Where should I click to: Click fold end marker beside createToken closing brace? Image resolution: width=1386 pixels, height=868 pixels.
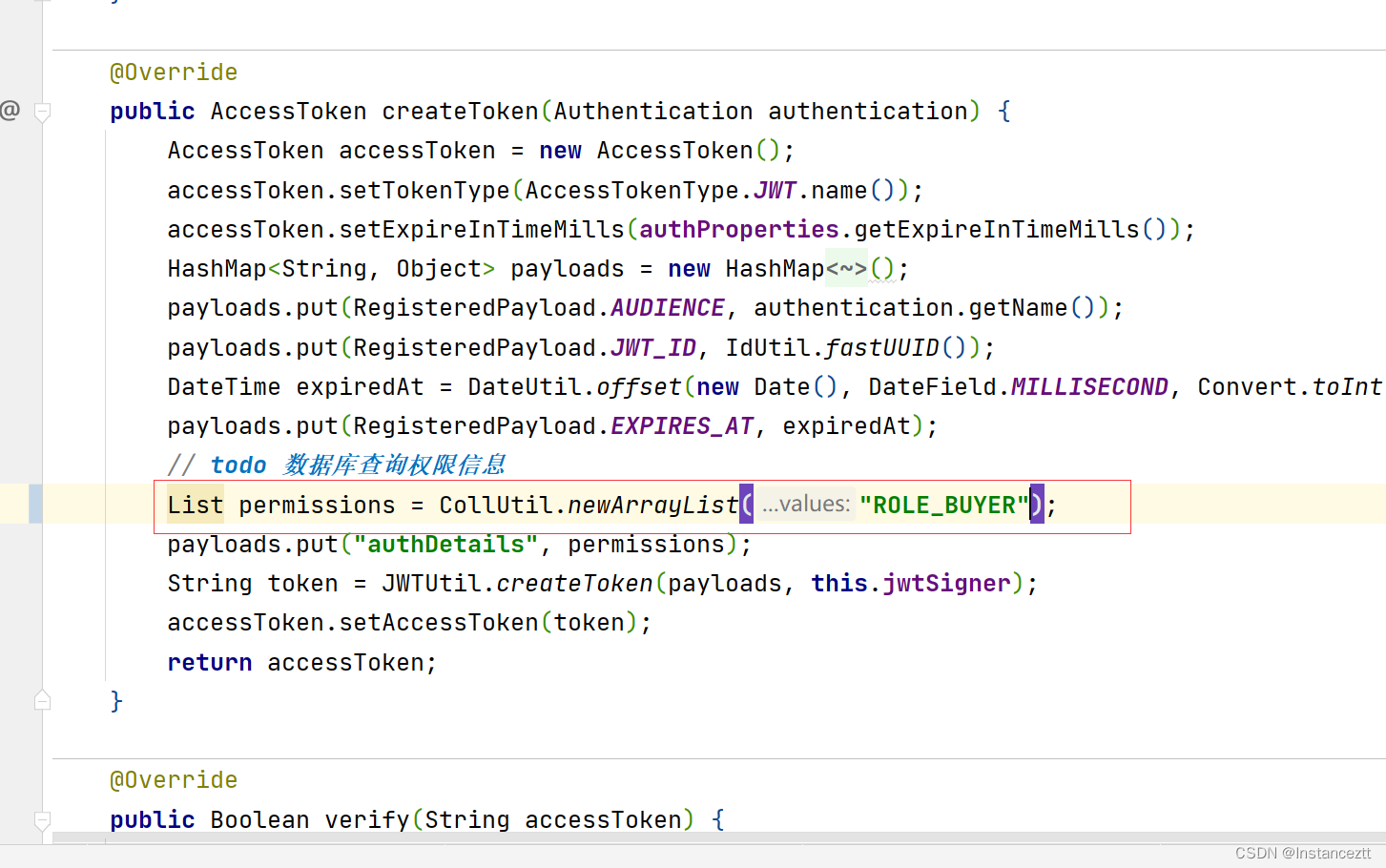coord(42,700)
